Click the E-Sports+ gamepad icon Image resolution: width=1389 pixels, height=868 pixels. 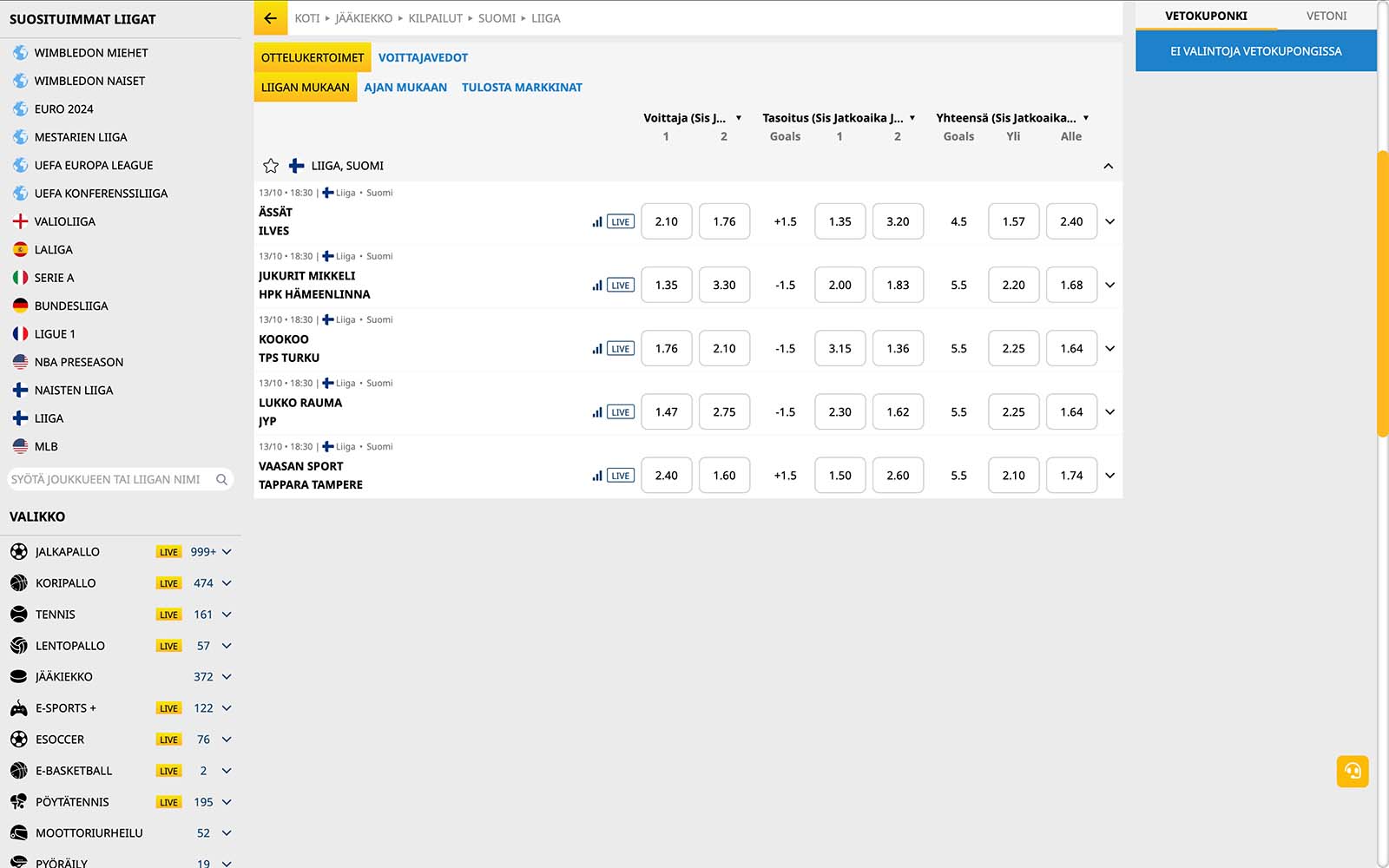pos(19,708)
